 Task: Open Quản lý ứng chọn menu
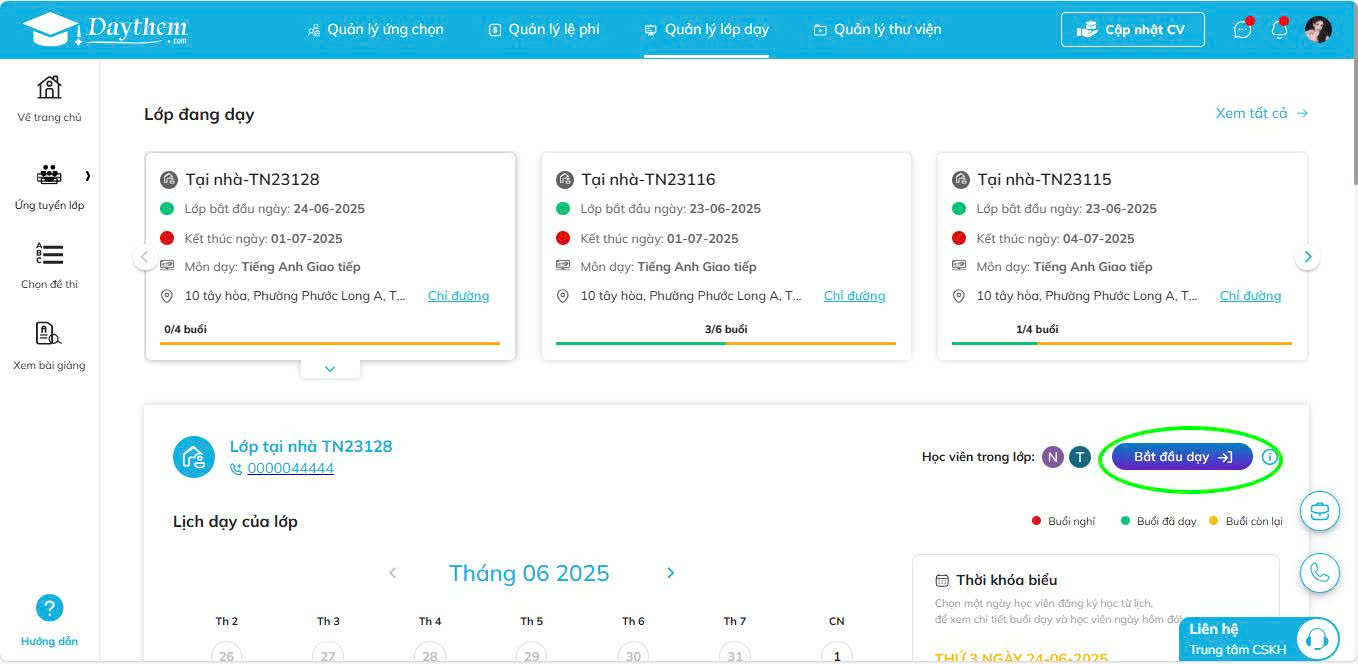pyautogui.click(x=375, y=29)
